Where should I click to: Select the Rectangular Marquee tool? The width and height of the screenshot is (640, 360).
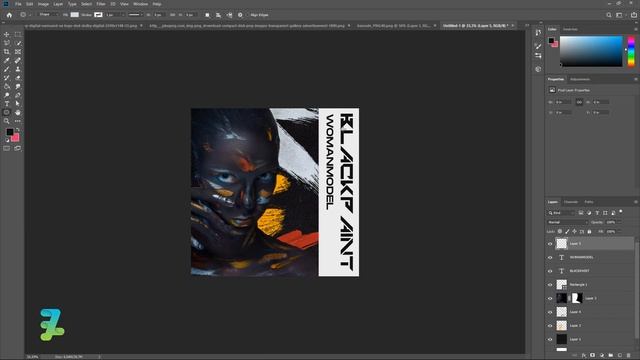tap(18, 35)
